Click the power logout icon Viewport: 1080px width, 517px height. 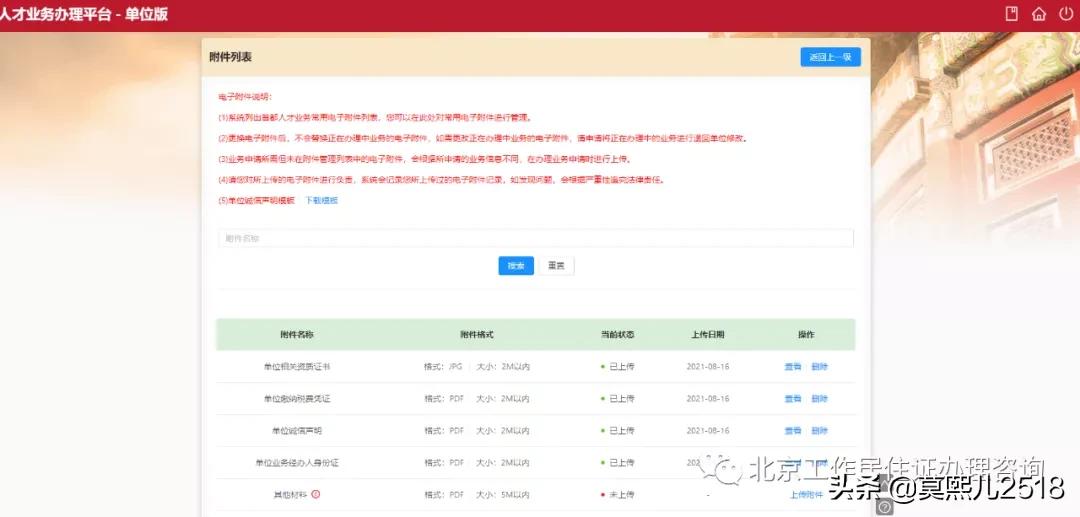tap(1066, 14)
